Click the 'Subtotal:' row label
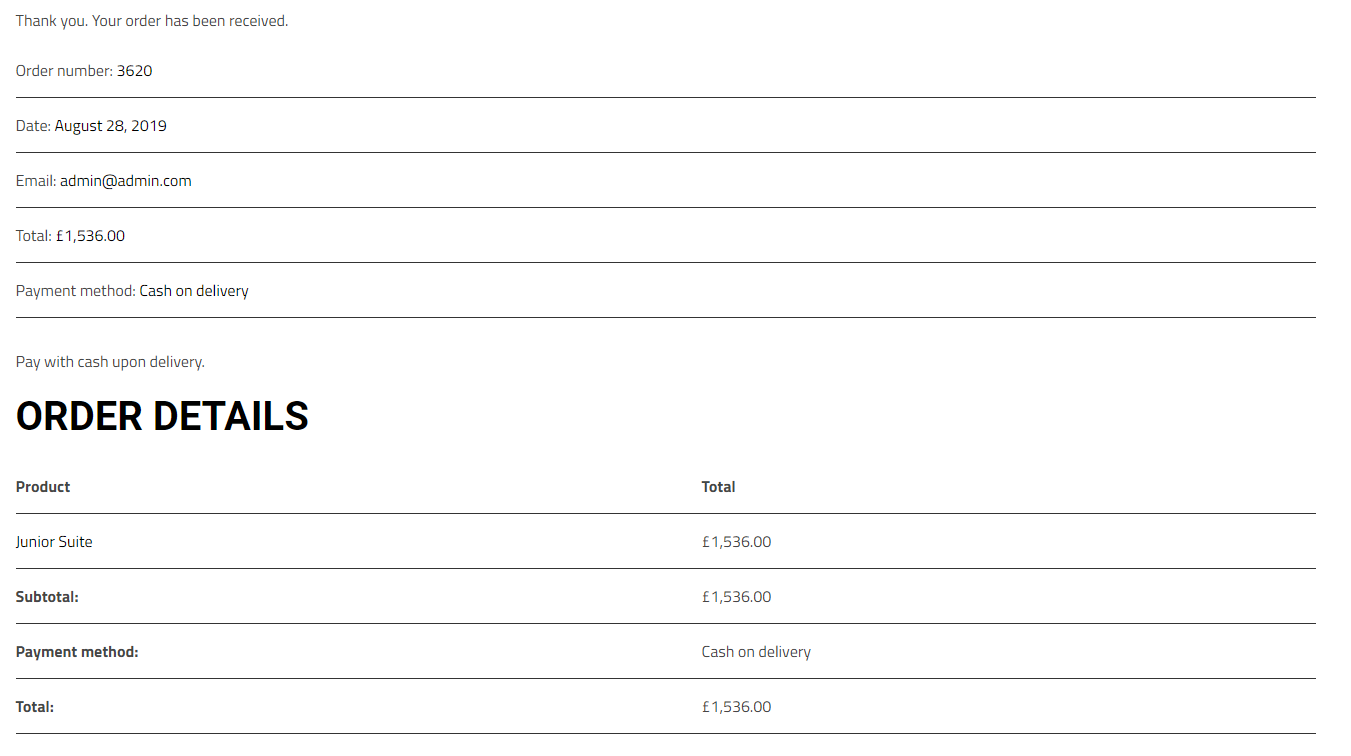Viewport: 1351px width, 756px height. [47, 597]
